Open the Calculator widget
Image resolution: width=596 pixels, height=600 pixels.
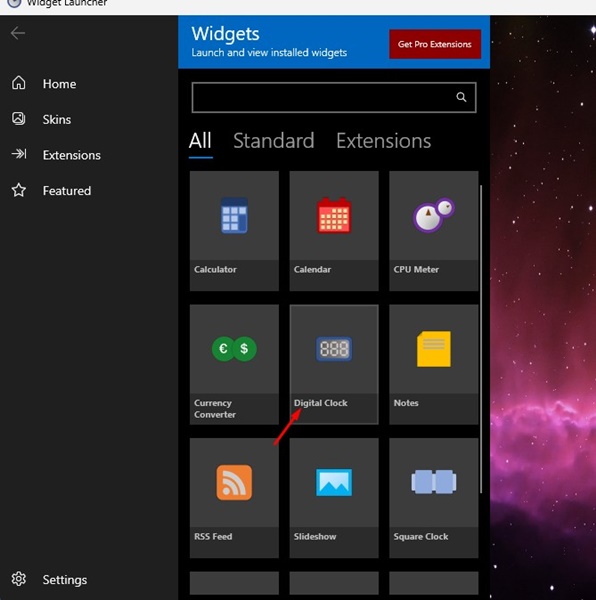[234, 231]
